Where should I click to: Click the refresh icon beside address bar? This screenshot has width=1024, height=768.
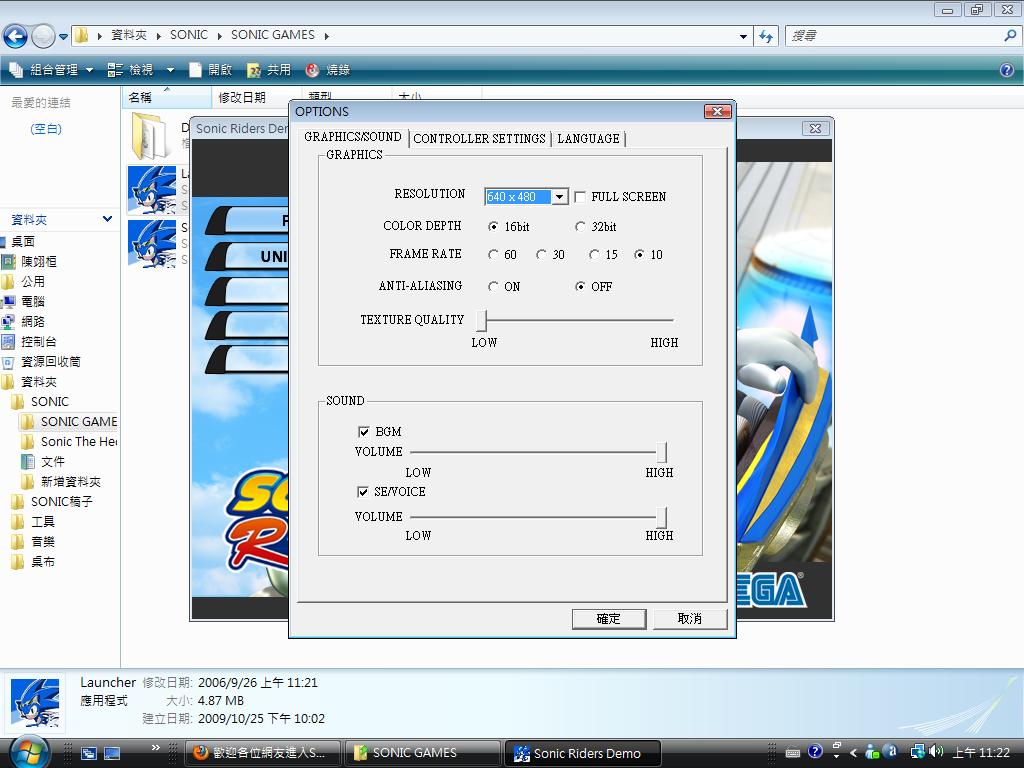766,36
